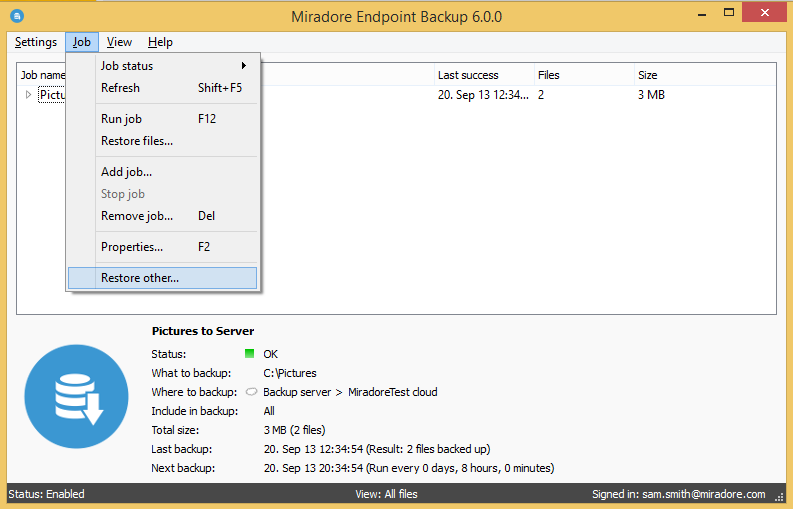Open the View menu
Viewport: 793px width, 509px height.
click(x=119, y=42)
